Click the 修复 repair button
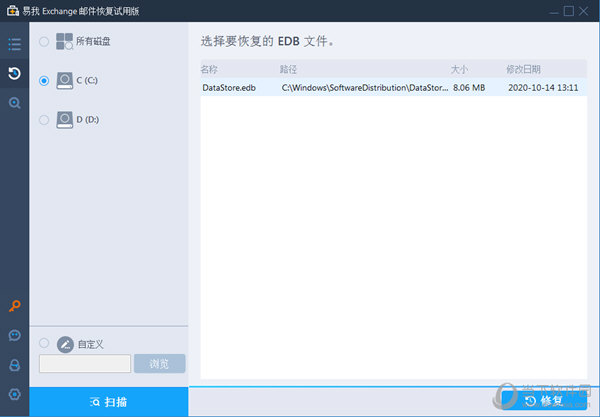This screenshot has height=417, width=600. click(544, 401)
